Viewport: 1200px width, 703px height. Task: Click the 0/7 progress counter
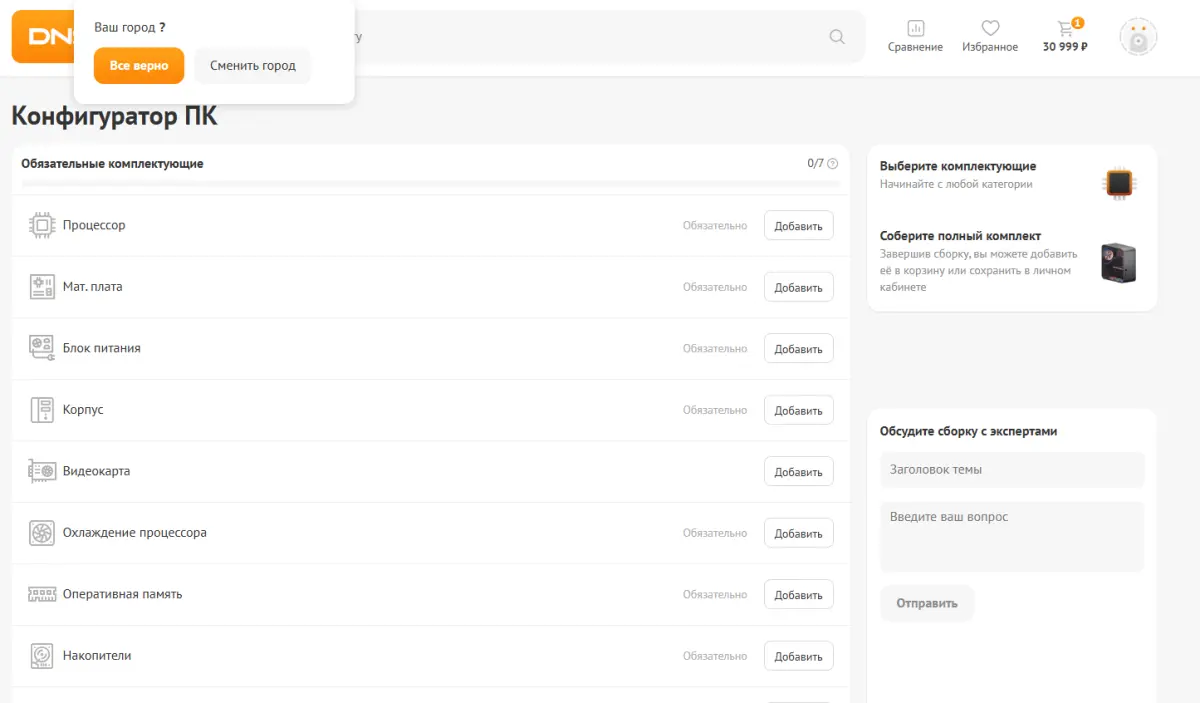point(816,164)
